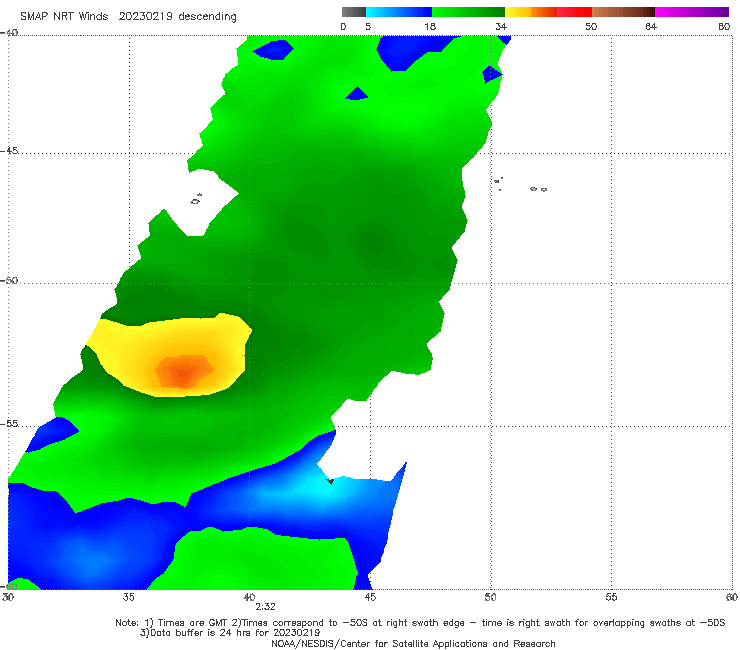The width and height of the screenshot is (740, 650).
Task: Click the brown segment of the color bar
Action: [x=623, y=12]
